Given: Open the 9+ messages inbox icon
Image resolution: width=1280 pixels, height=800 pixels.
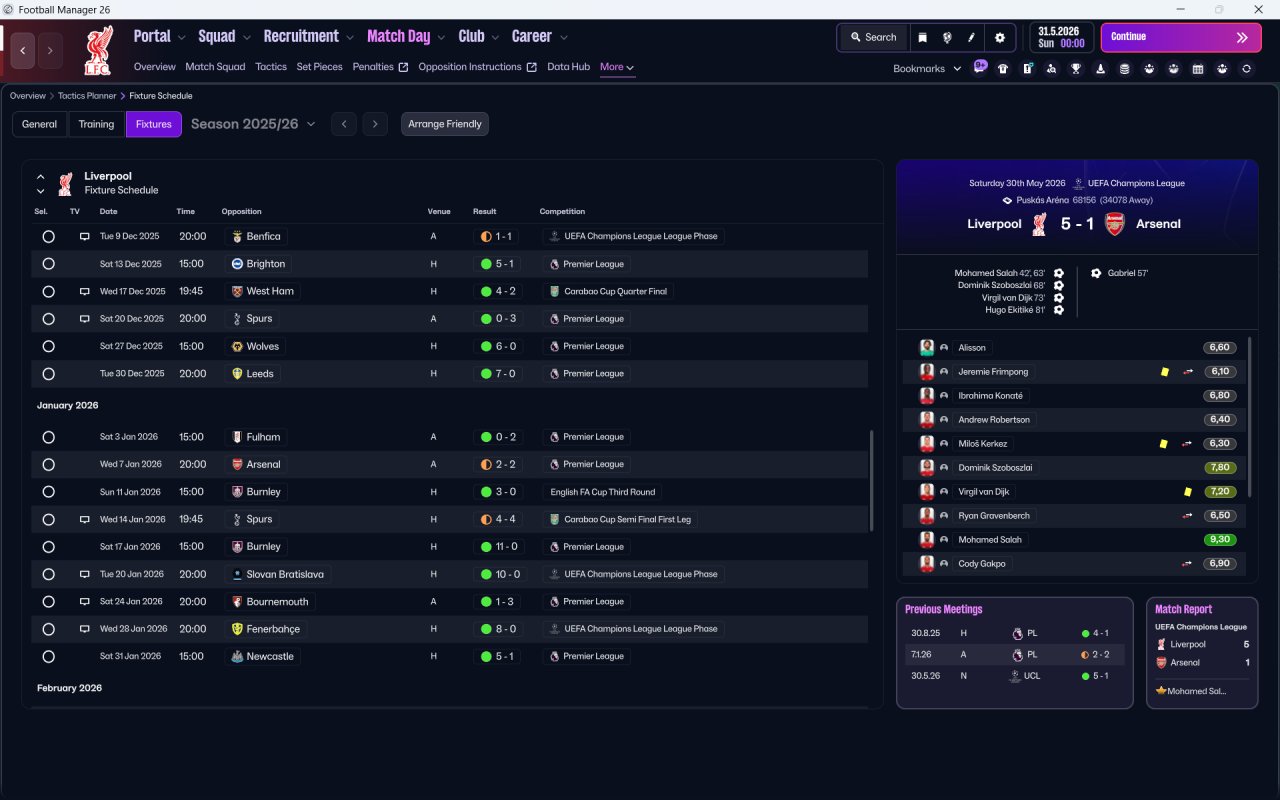Looking at the screenshot, I should (980, 66).
